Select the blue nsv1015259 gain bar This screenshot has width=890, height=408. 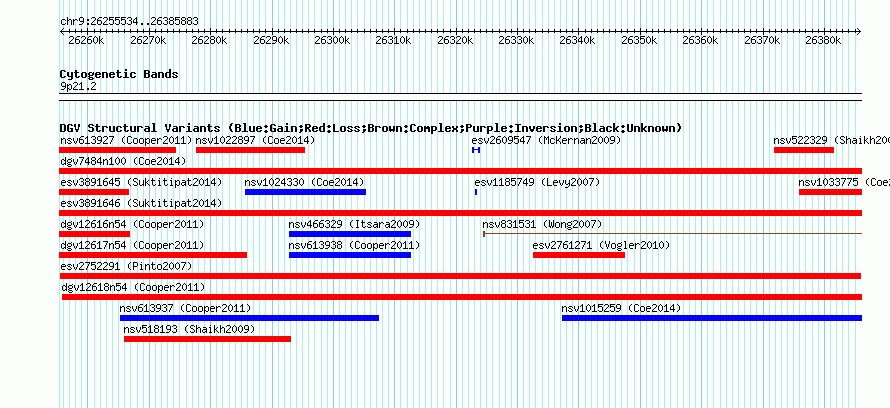712,318
